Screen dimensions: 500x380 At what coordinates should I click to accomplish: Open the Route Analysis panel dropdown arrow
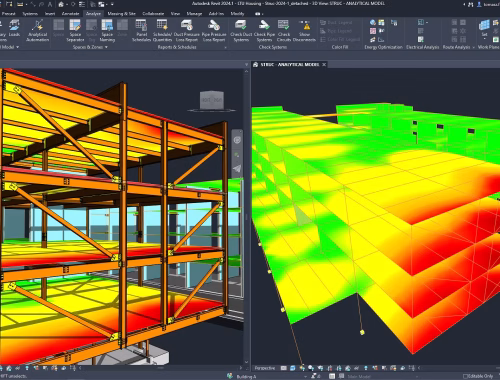coord(473,47)
